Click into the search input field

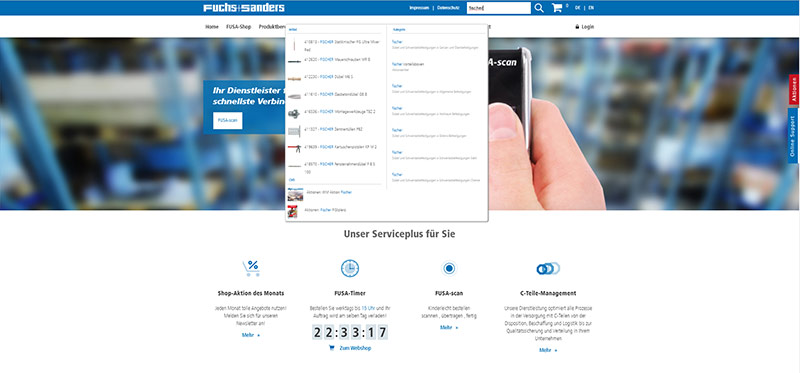click(x=498, y=8)
